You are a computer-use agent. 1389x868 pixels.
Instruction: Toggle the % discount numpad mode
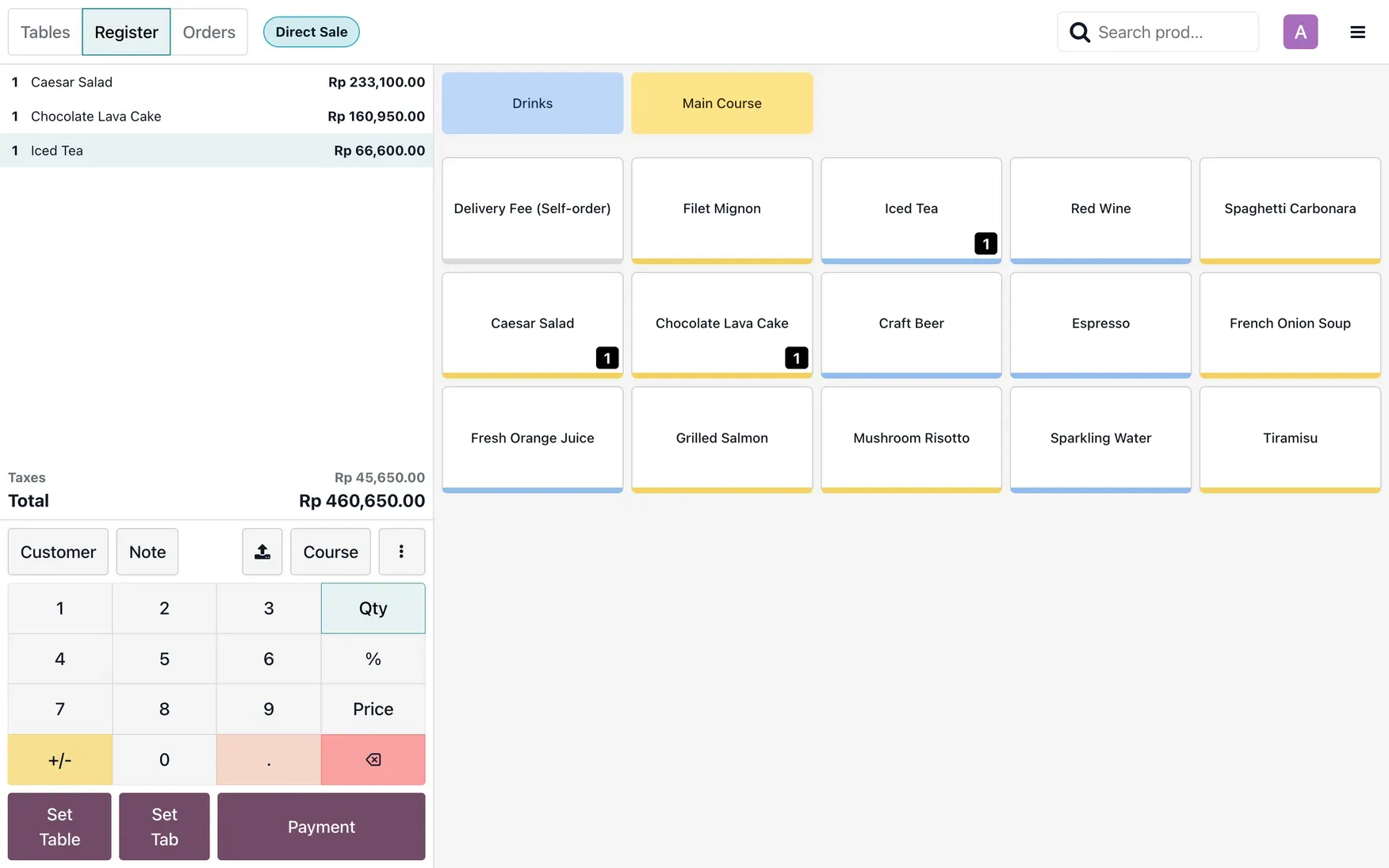pos(373,659)
